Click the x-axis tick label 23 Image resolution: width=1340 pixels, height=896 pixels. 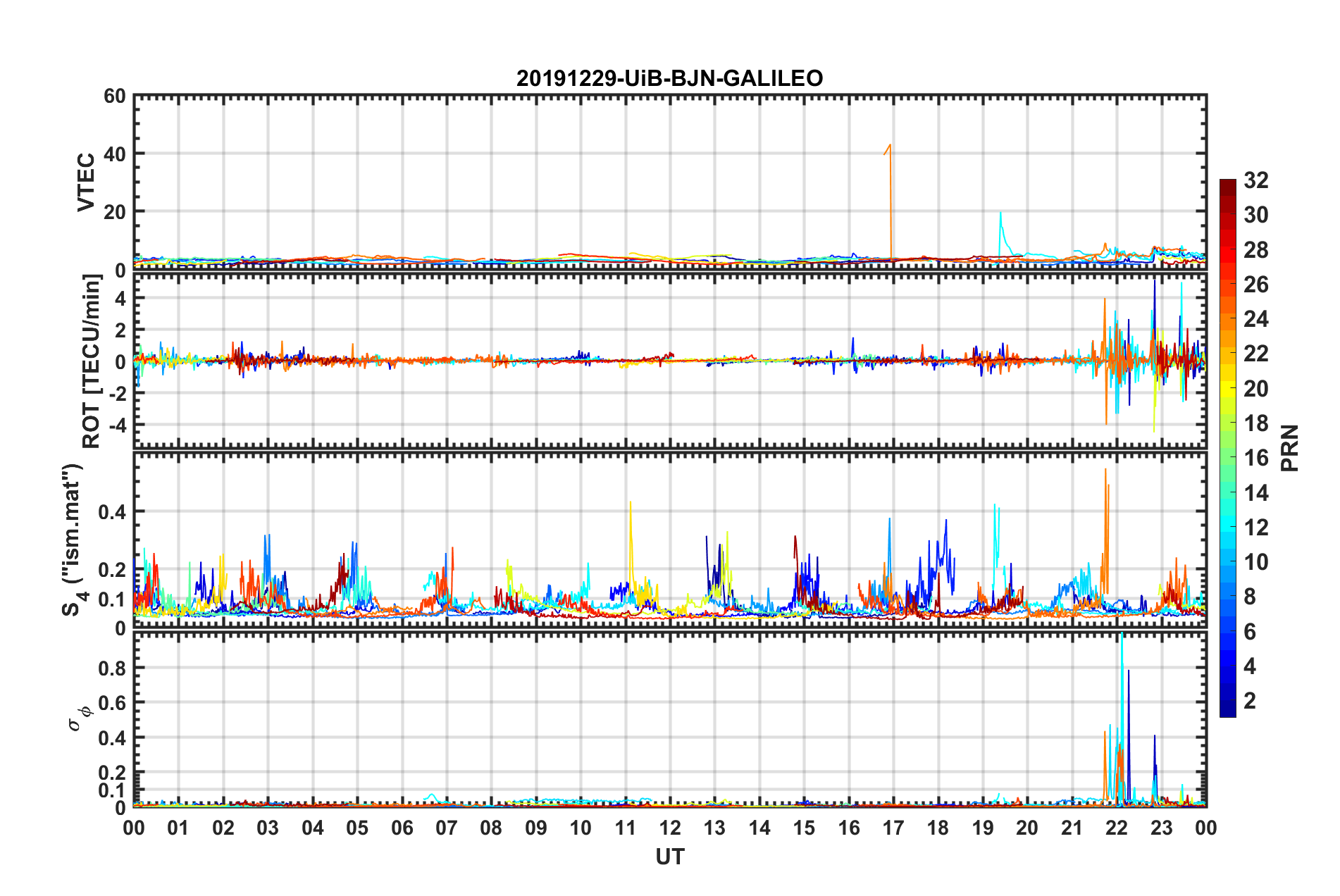1161,828
